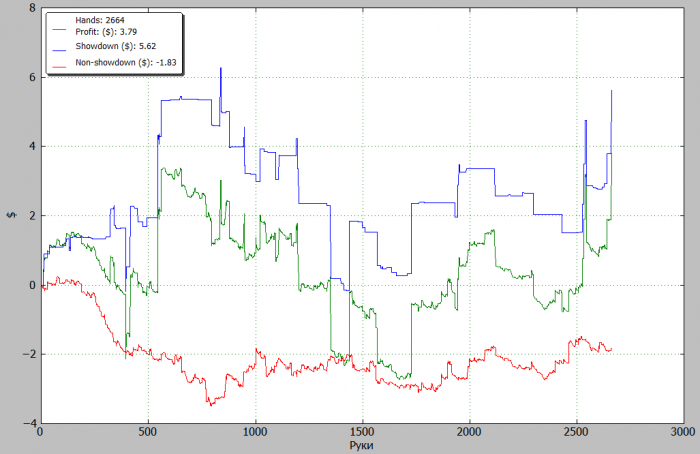Viewport: 700px width, 454px height.
Task: Click the y-axis tick label −4
Action: 29,423
